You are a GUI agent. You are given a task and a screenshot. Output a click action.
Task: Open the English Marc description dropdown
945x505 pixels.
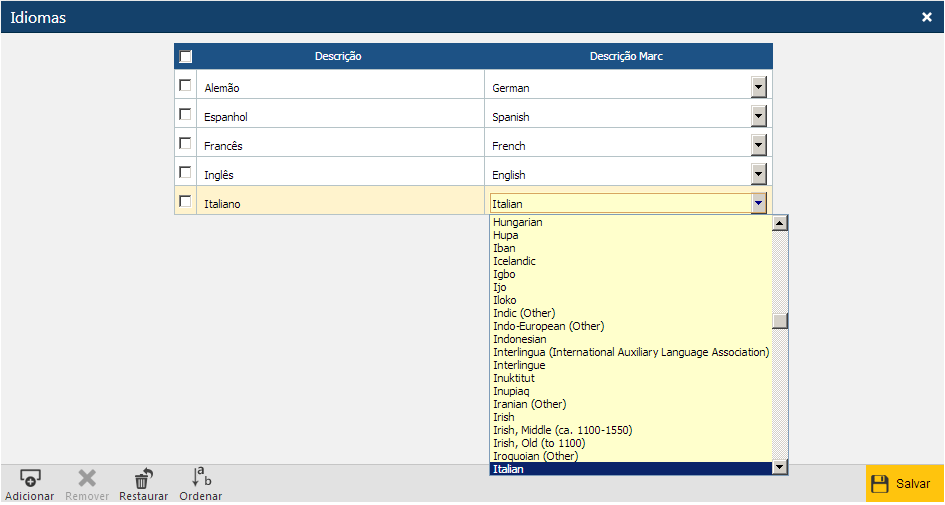pos(758,175)
